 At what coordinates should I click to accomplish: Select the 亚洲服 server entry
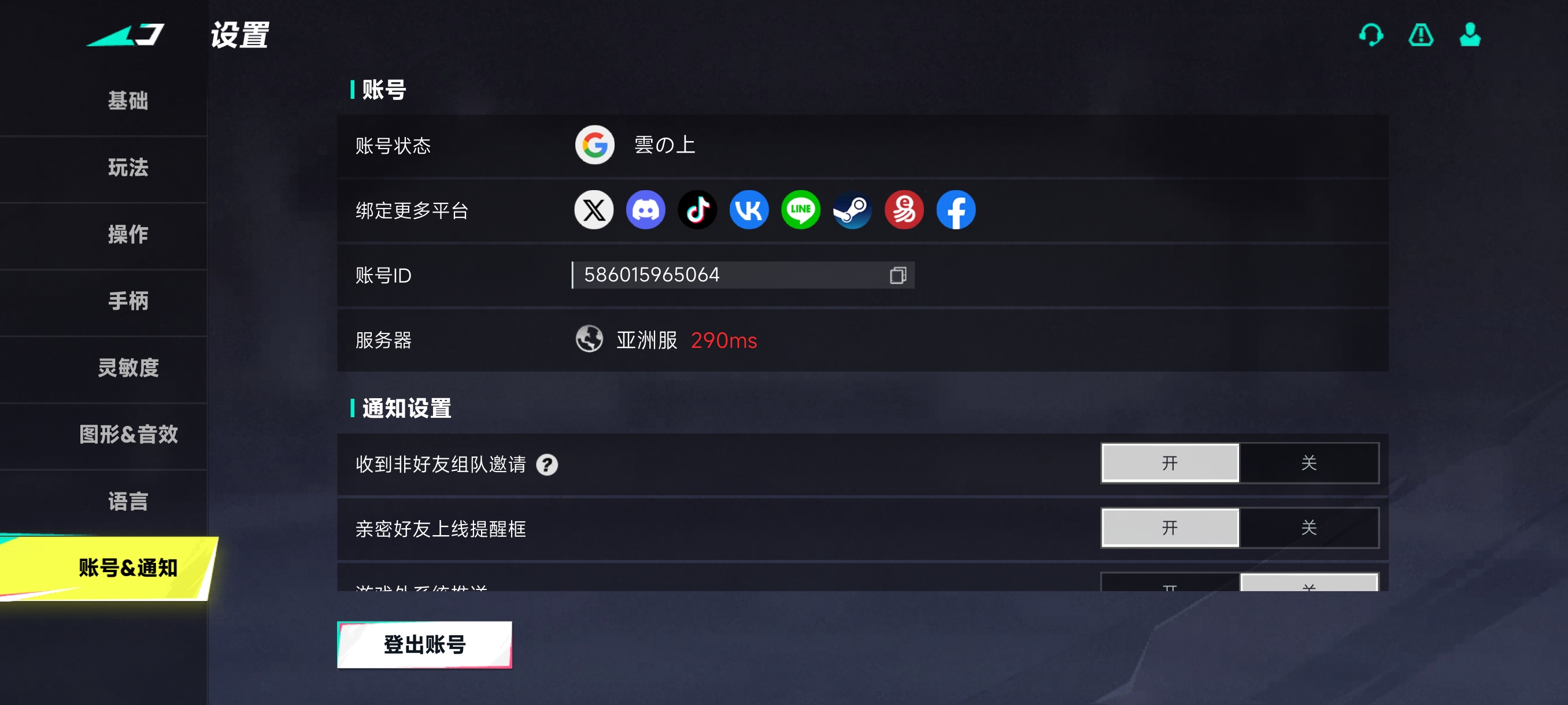coord(646,340)
